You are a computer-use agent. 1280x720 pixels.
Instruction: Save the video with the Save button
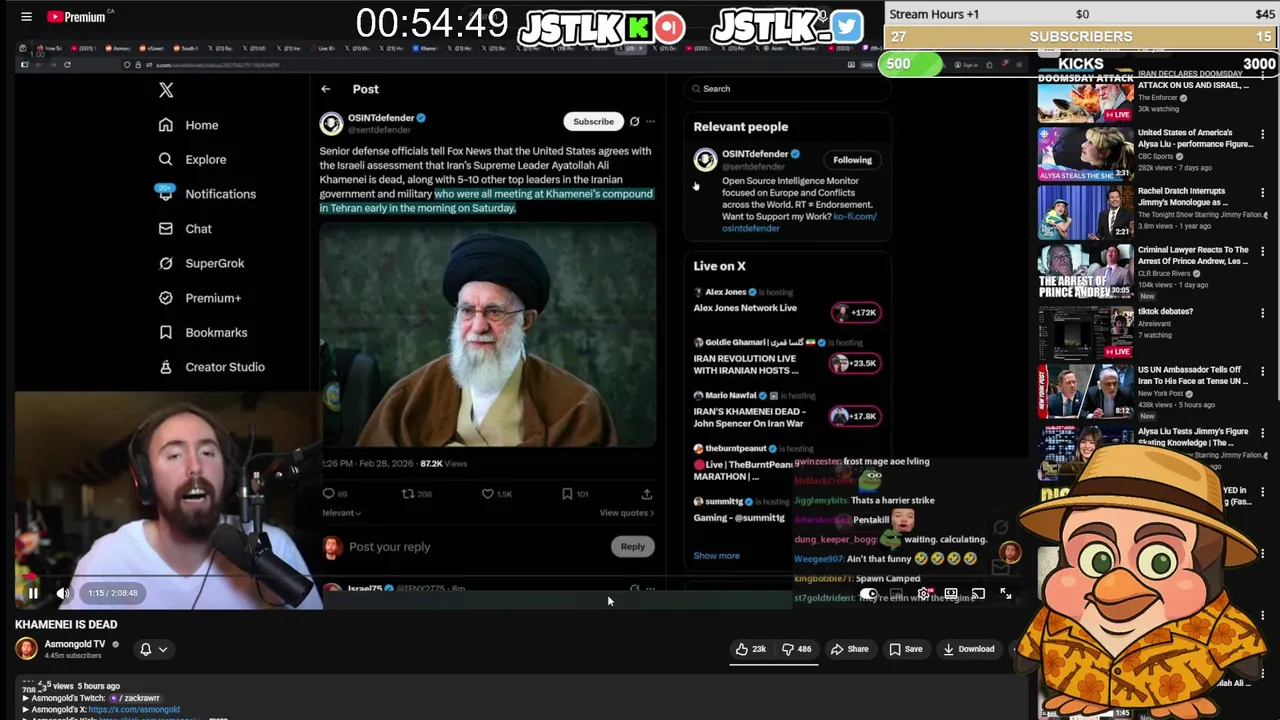[x=906, y=649]
